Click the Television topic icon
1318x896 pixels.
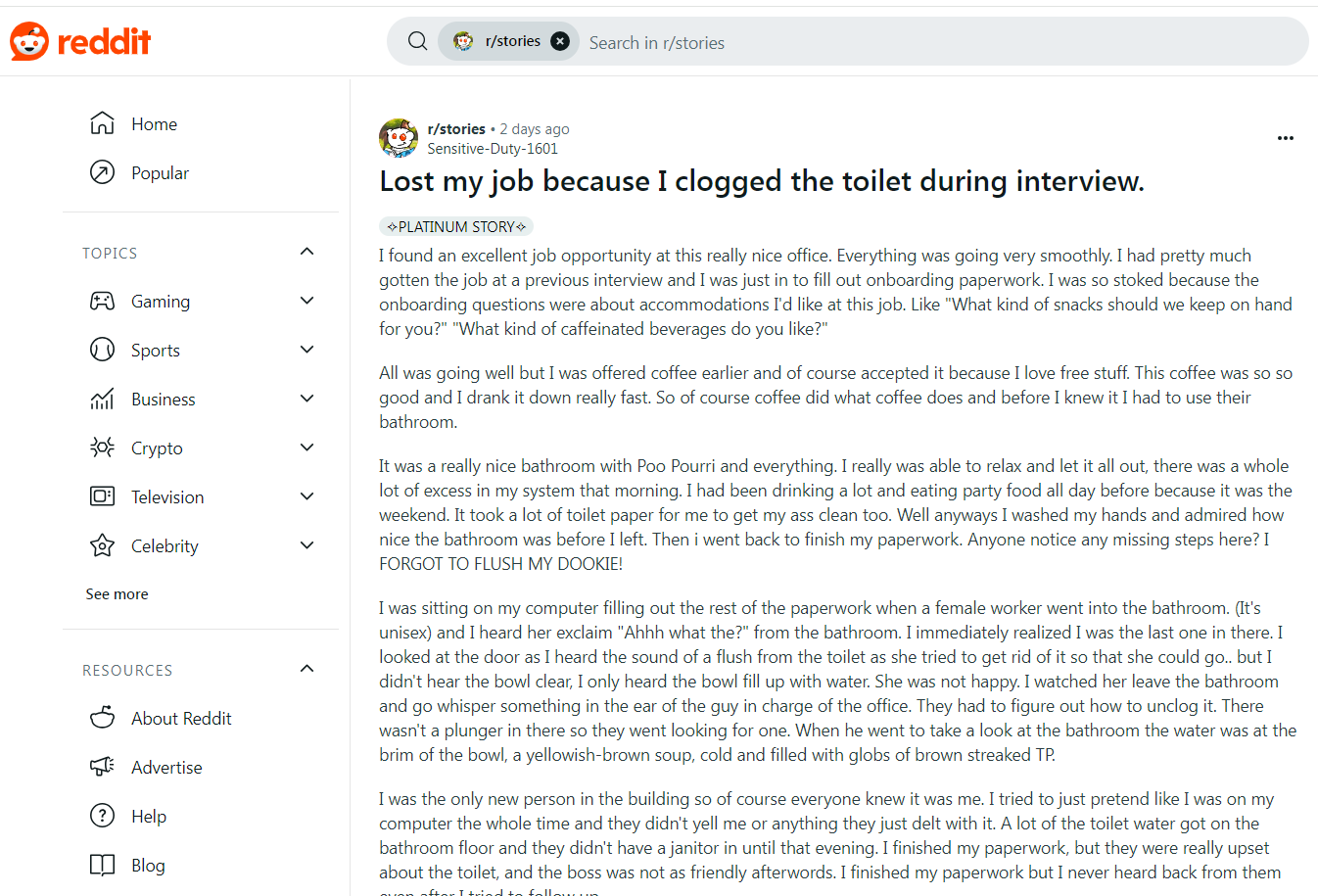(x=102, y=496)
